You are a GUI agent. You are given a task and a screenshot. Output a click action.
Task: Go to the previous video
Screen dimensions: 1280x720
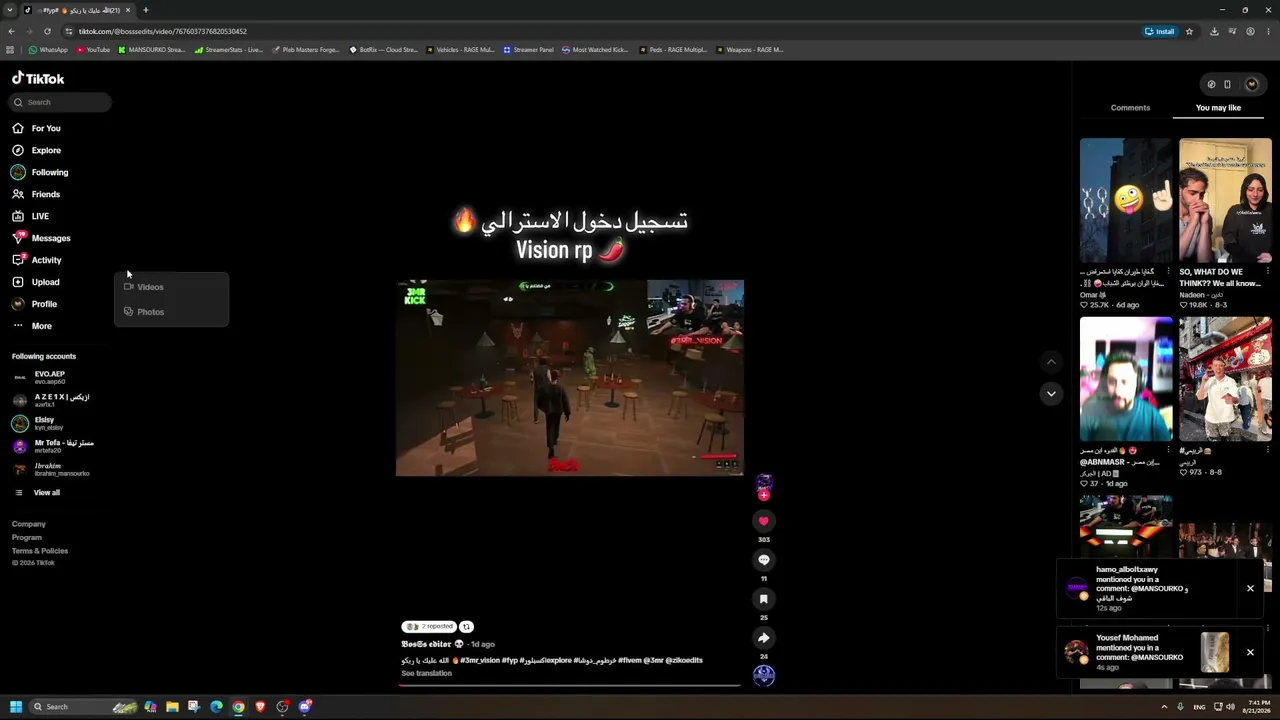(1050, 361)
